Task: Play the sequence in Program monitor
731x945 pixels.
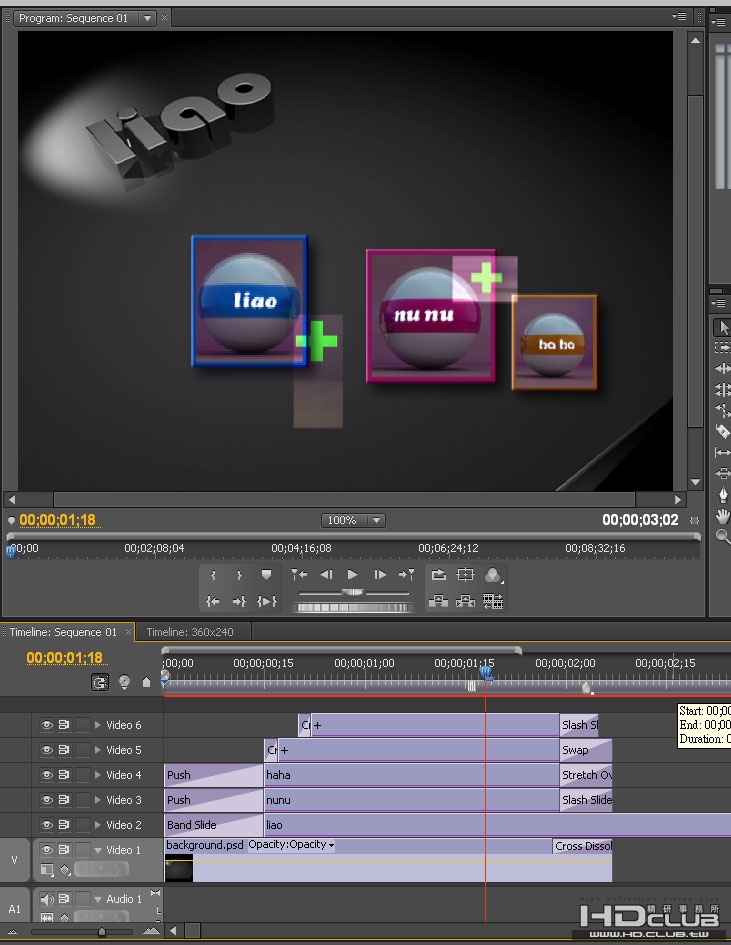Action: (x=353, y=575)
